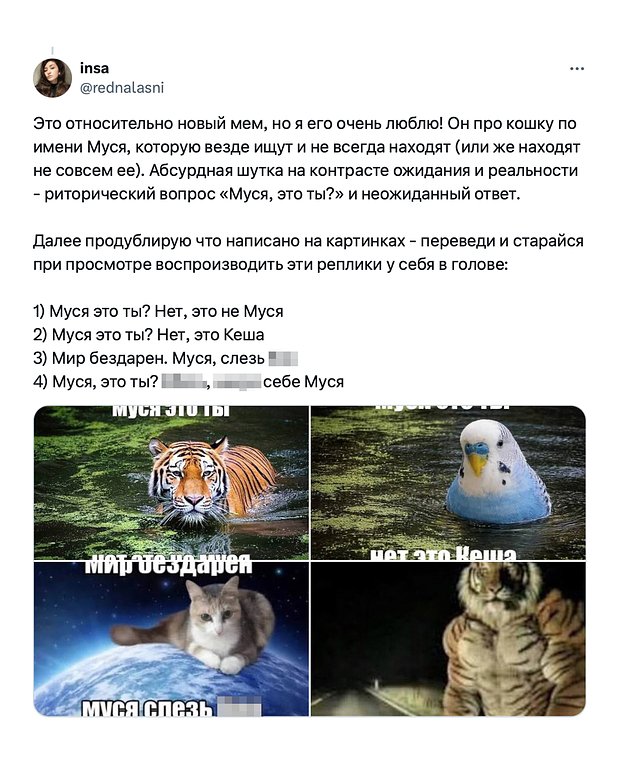620x775 pixels.
Task: Open the swimming tiger image
Action: [171, 483]
